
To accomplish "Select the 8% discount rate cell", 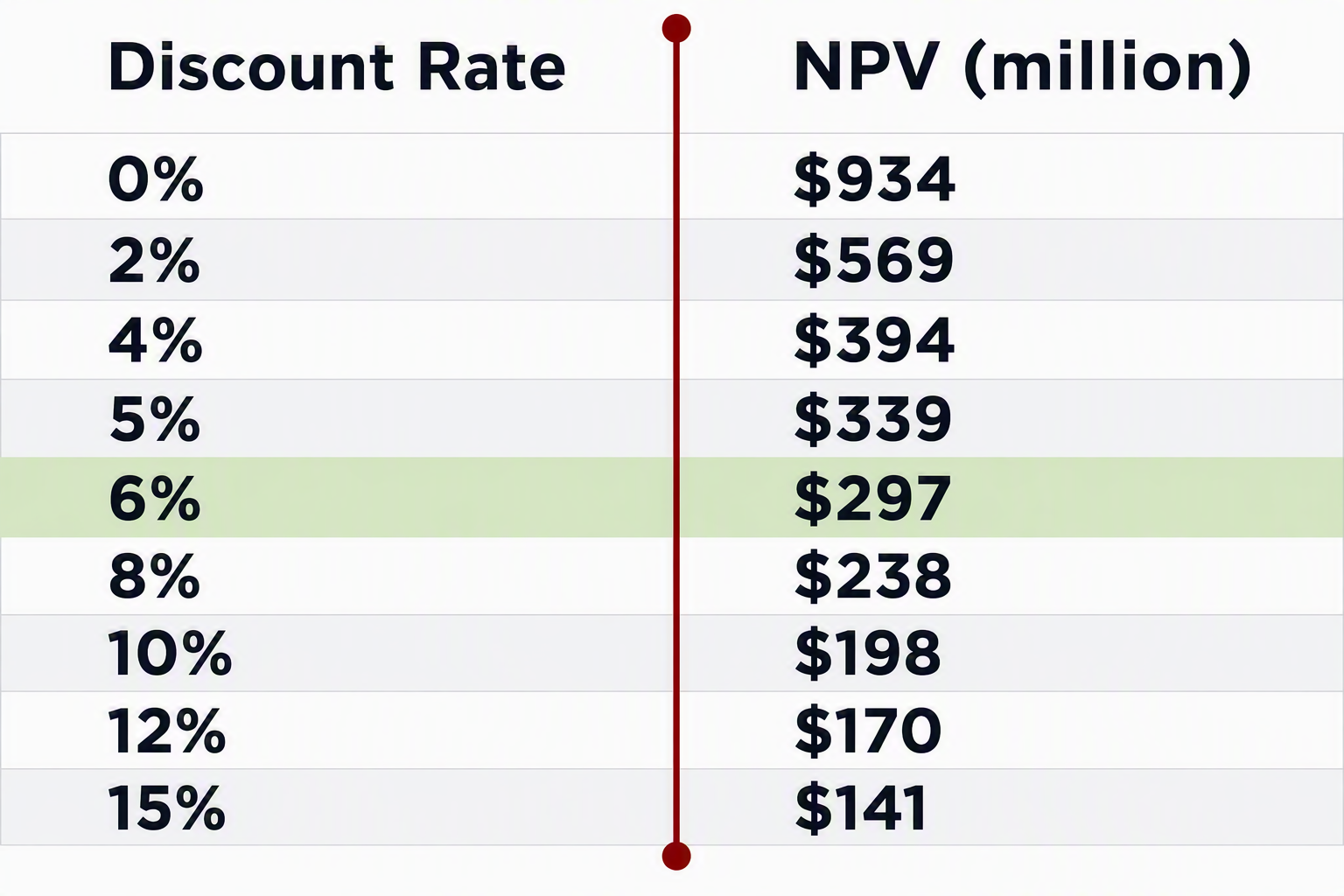I will point(155,576).
